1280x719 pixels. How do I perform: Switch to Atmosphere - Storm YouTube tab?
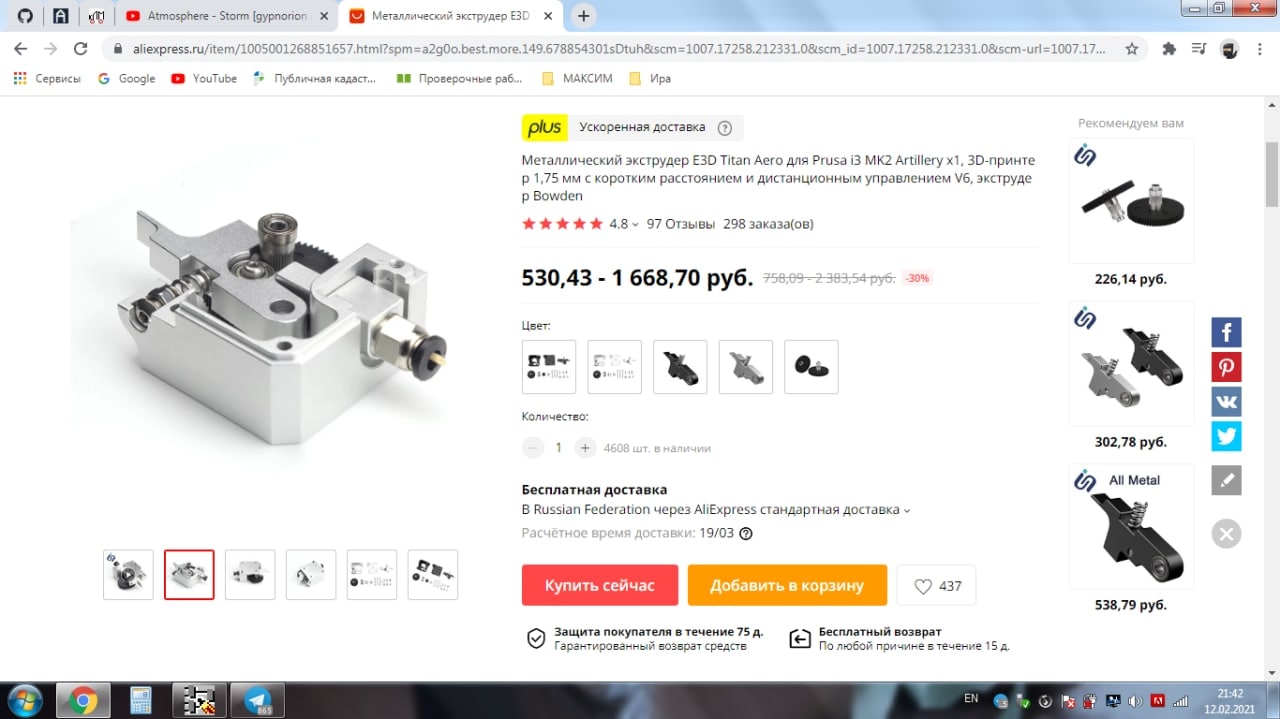pos(227,16)
